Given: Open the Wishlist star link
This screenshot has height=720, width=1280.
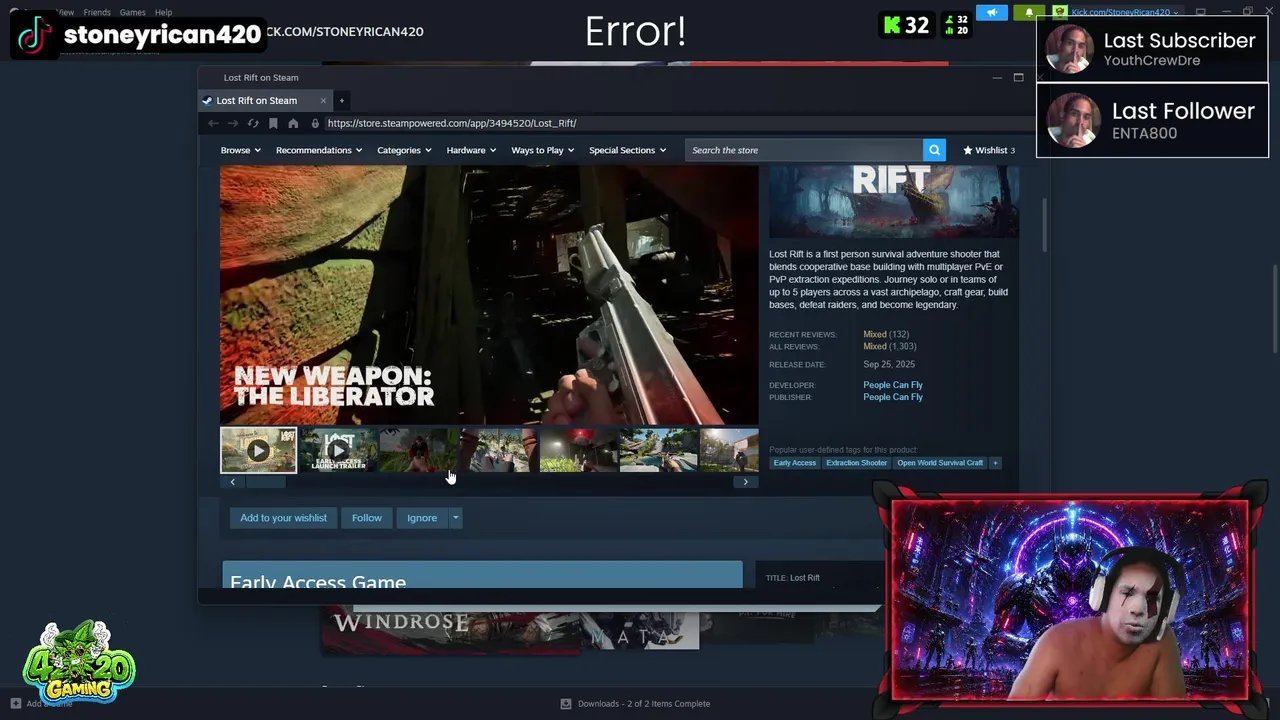Looking at the screenshot, I should click(x=989, y=150).
